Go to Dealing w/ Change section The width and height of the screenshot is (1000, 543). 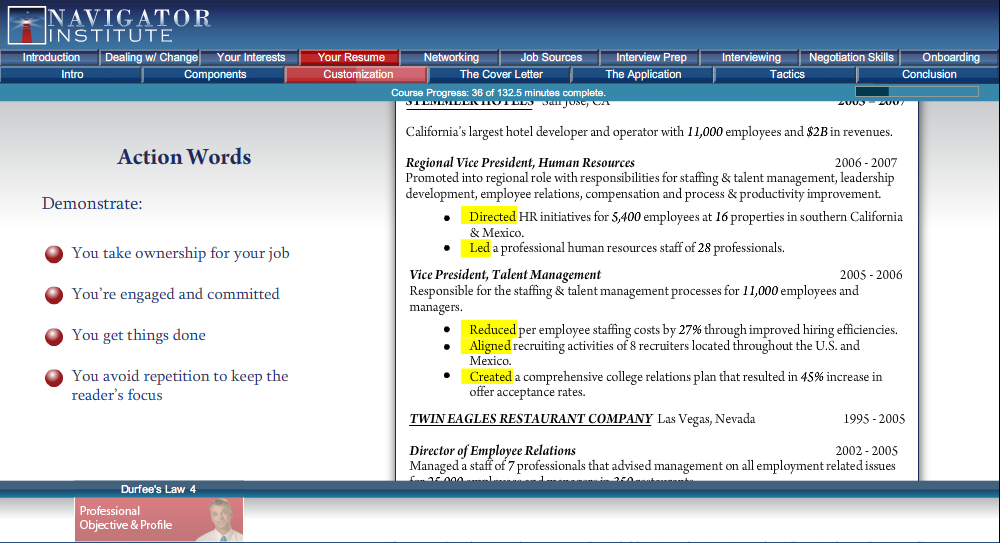point(151,57)
